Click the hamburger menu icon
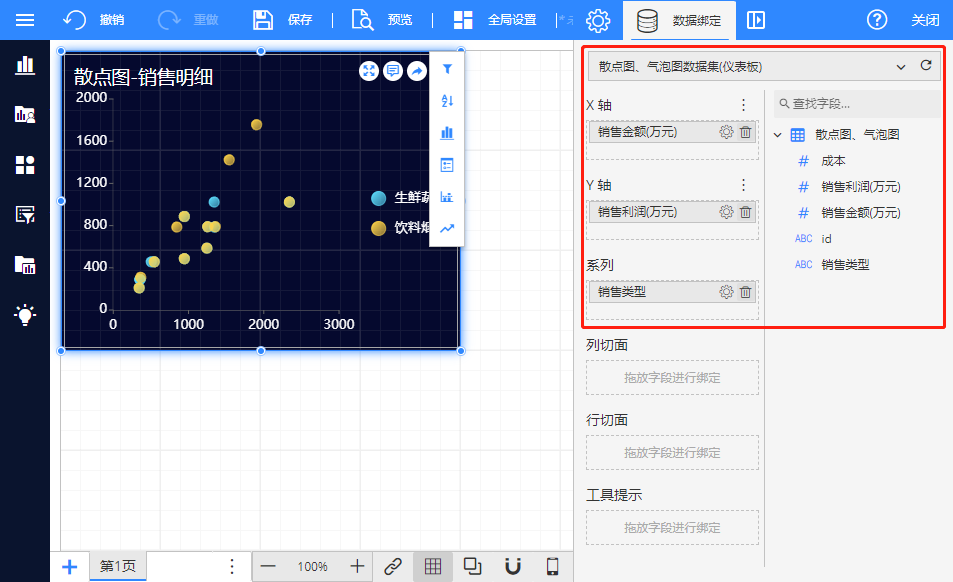The image size is (953, 582). [x=25, y=20]
